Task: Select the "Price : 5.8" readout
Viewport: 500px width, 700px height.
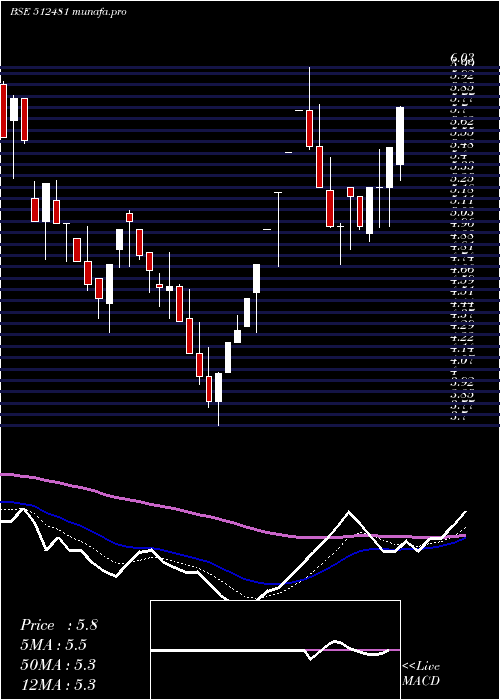Action: point(58,625)
